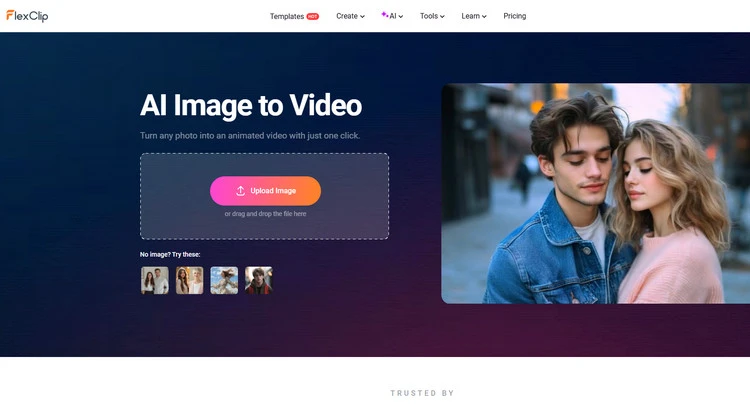750x407 pixels.
Task: Click the Upload Image button
Action: [265, 191]
